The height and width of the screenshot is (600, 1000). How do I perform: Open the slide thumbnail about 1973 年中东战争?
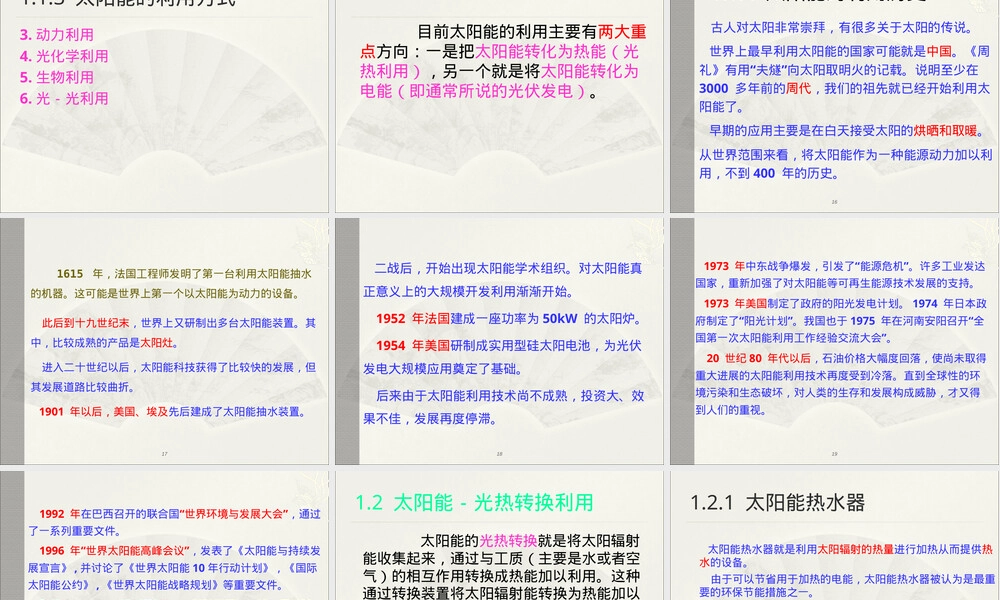pos(835,341)
